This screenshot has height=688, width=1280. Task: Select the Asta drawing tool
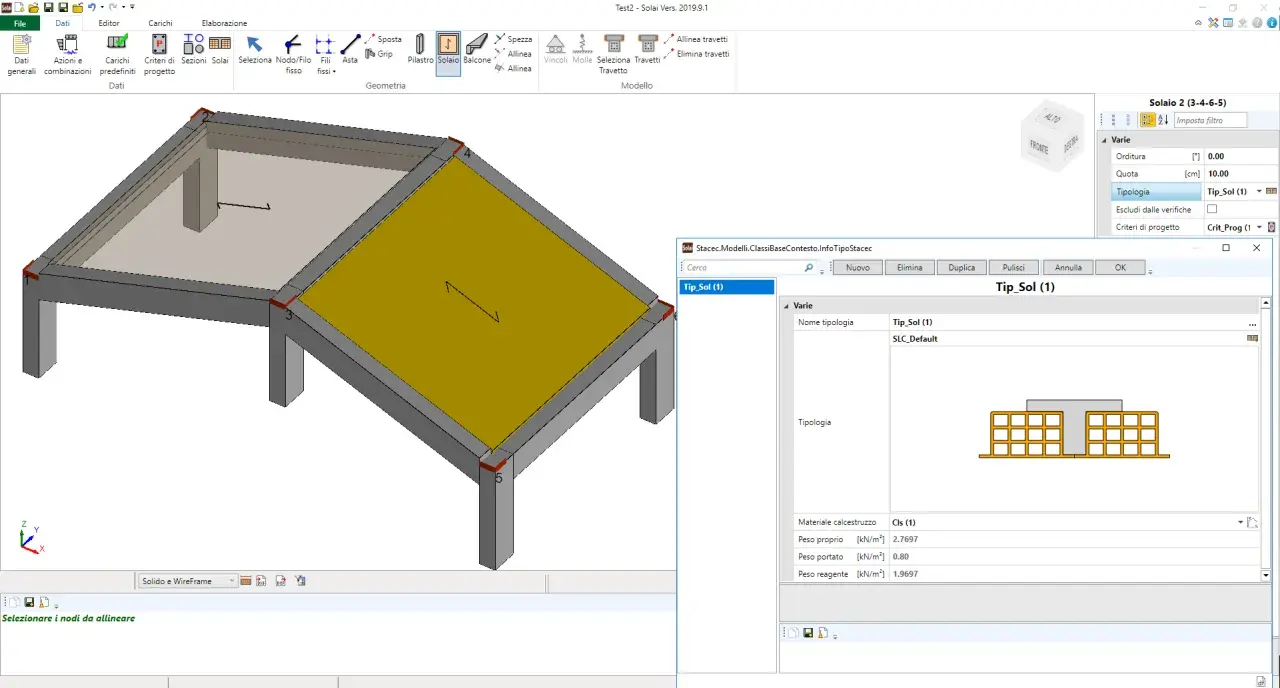tap(350, 49)
